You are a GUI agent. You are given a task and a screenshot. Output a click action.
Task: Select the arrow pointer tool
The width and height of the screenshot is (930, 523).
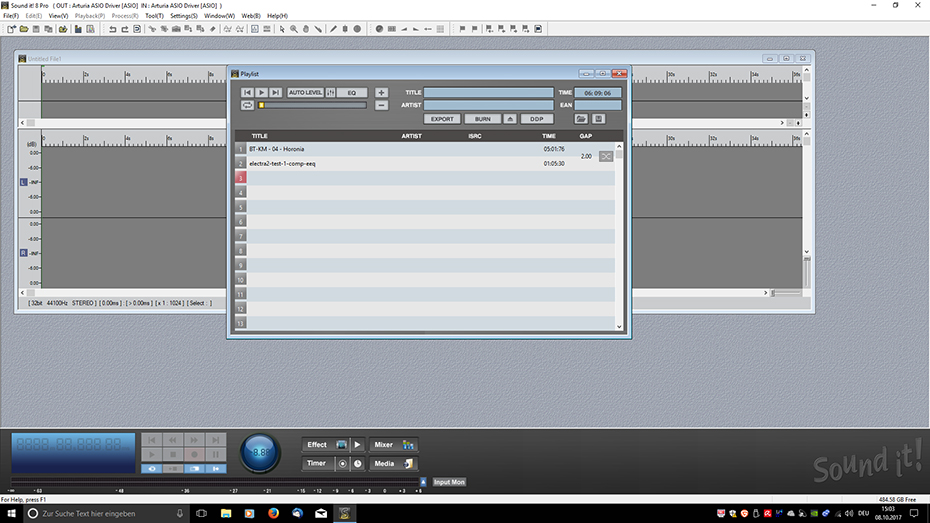282,28
